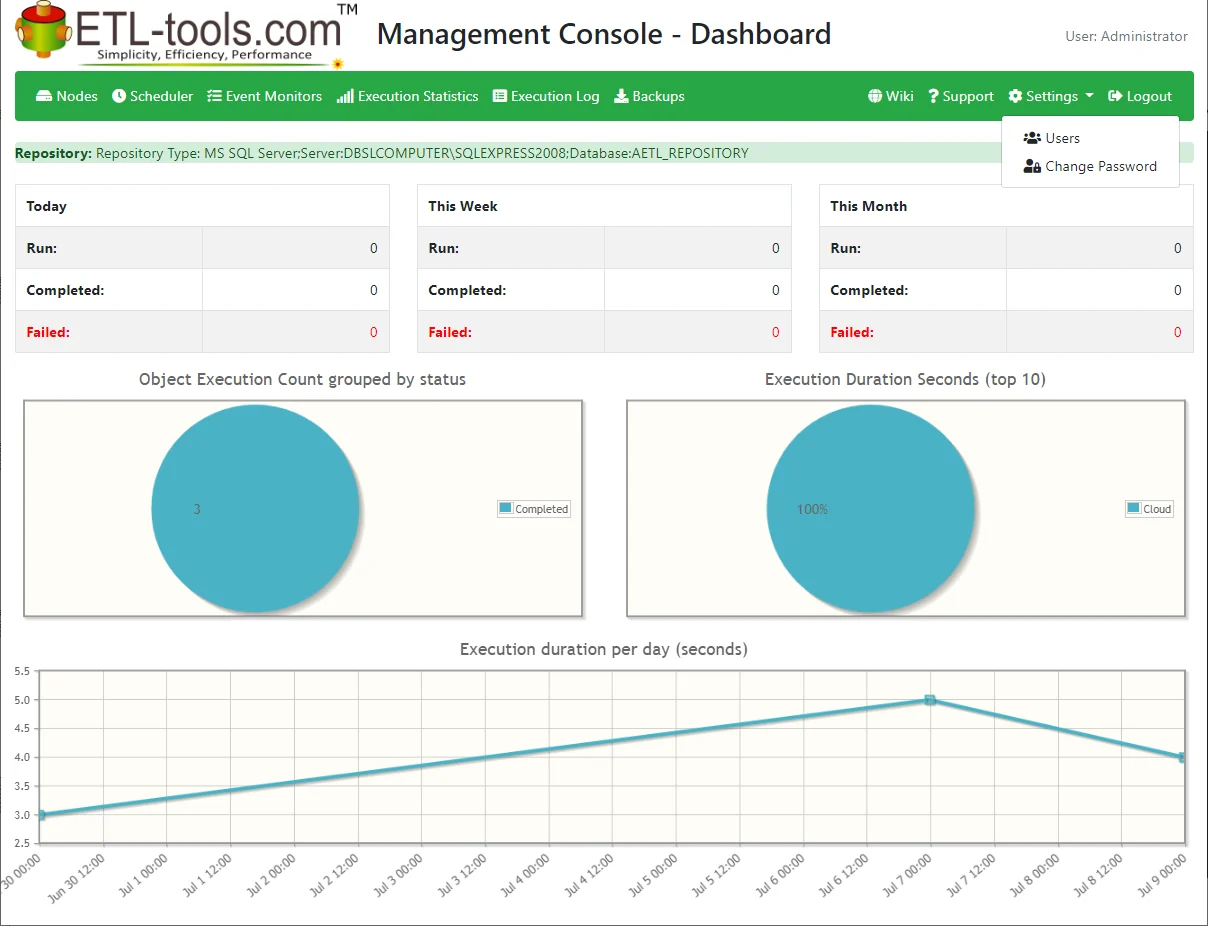
Task: Click the Execution Statistics bar chart icon
Action: coord(345,96)
